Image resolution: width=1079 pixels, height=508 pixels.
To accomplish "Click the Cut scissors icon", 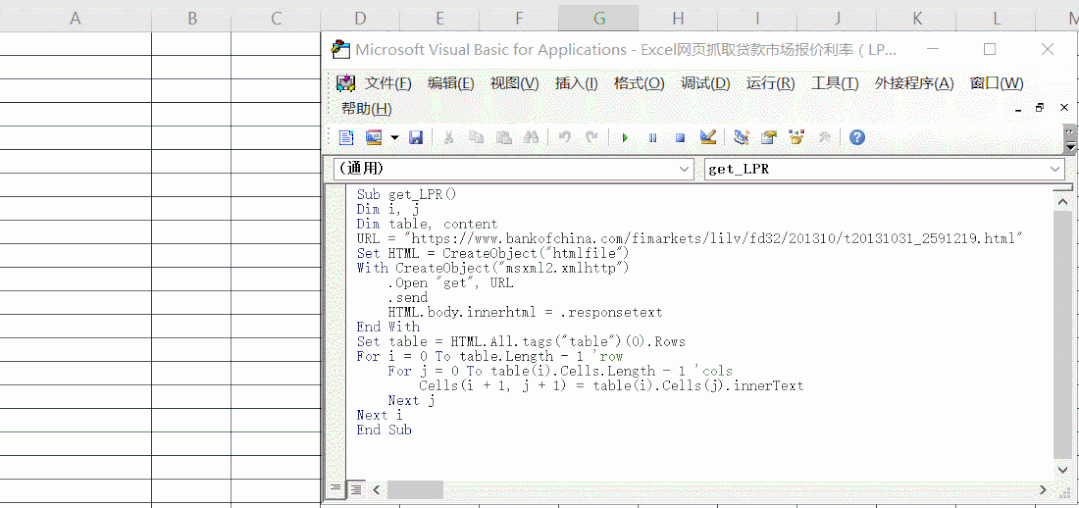I will point(448,138).
